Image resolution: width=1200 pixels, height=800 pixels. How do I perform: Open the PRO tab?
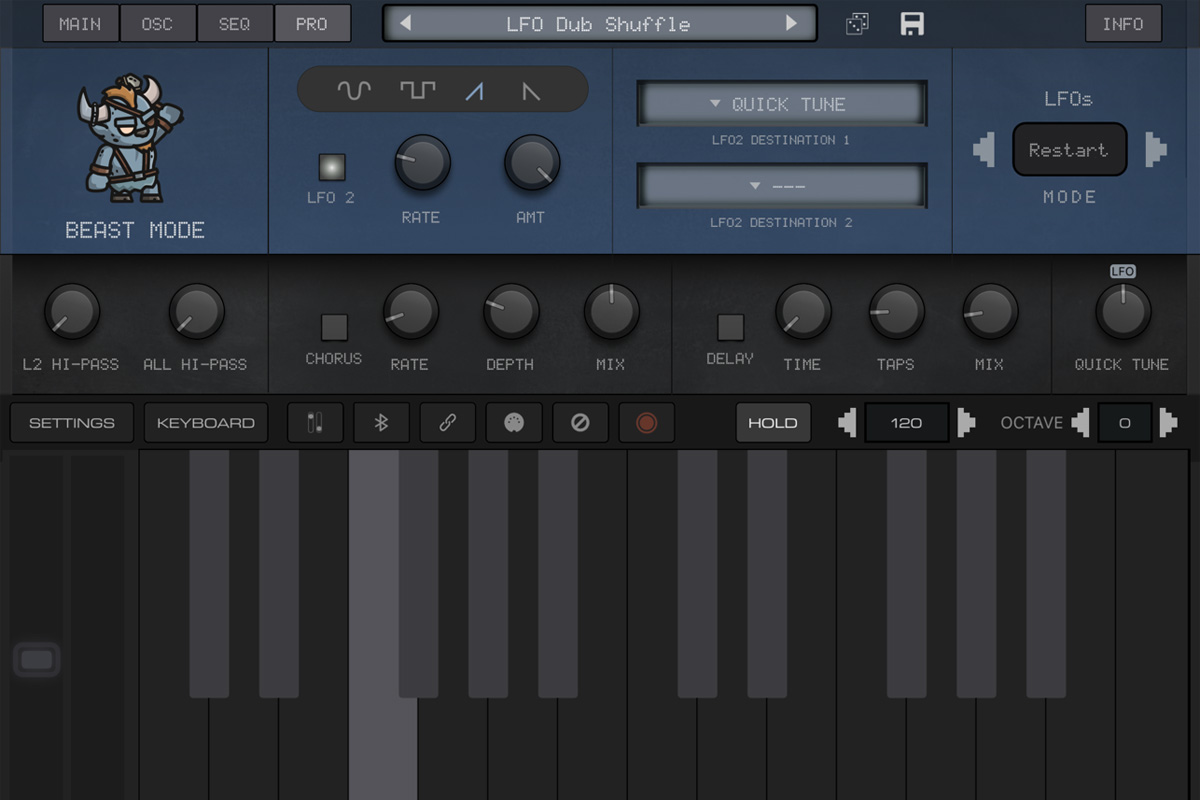pos(312,24)
